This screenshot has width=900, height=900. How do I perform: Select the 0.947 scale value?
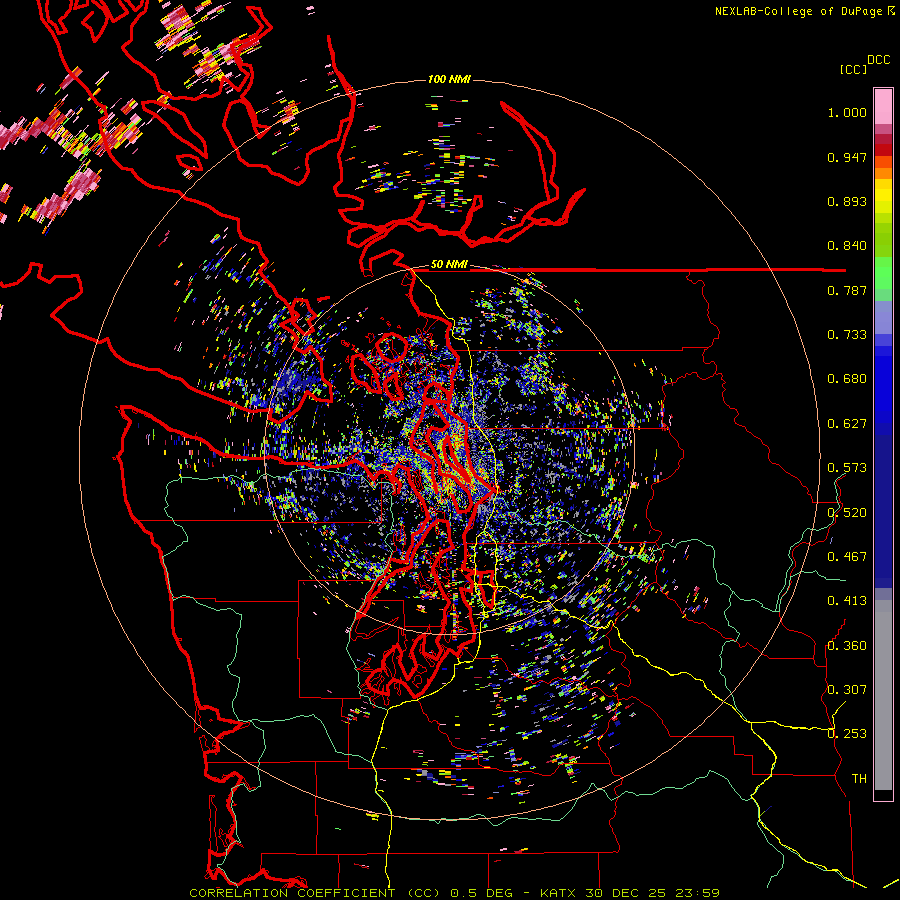tap(847, 157)
